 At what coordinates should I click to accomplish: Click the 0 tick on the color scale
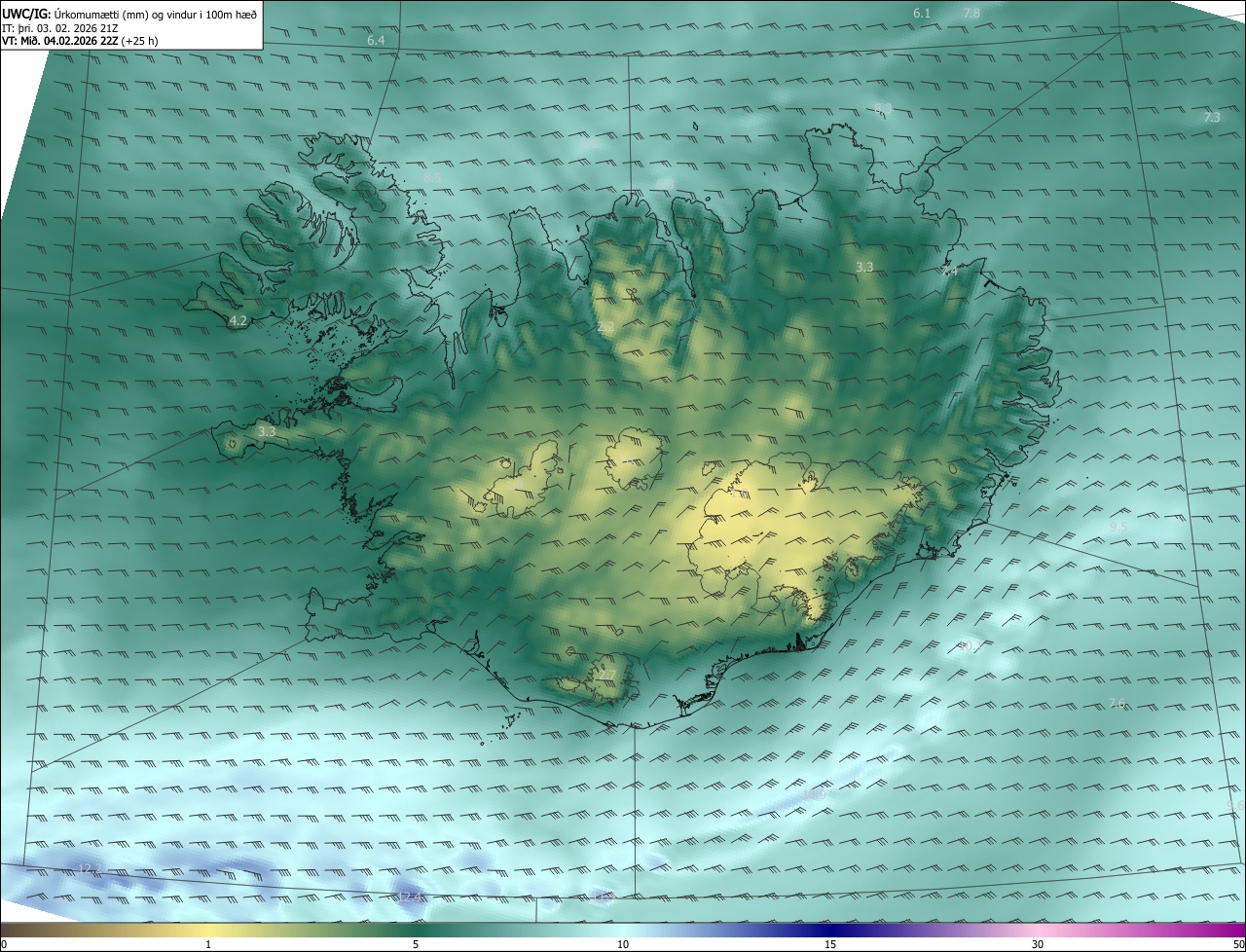click(4, 944)
